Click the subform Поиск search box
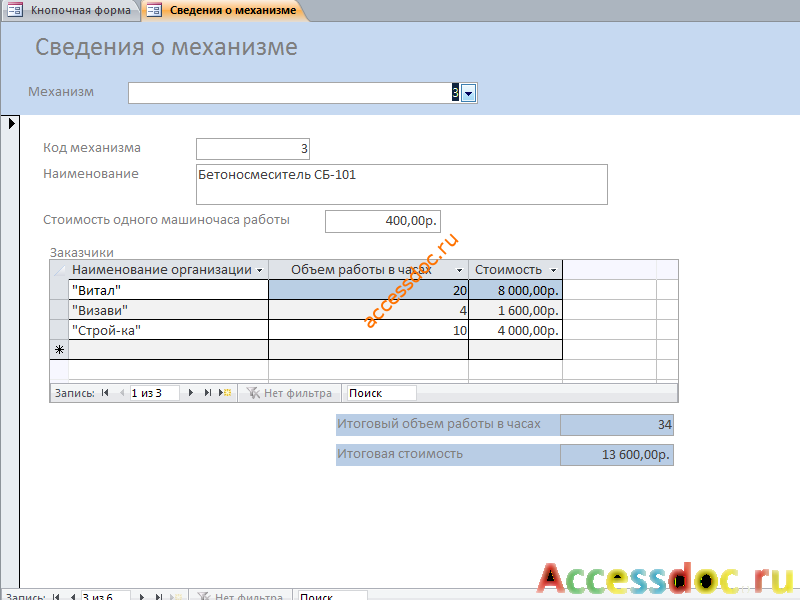 click(381, 393)
